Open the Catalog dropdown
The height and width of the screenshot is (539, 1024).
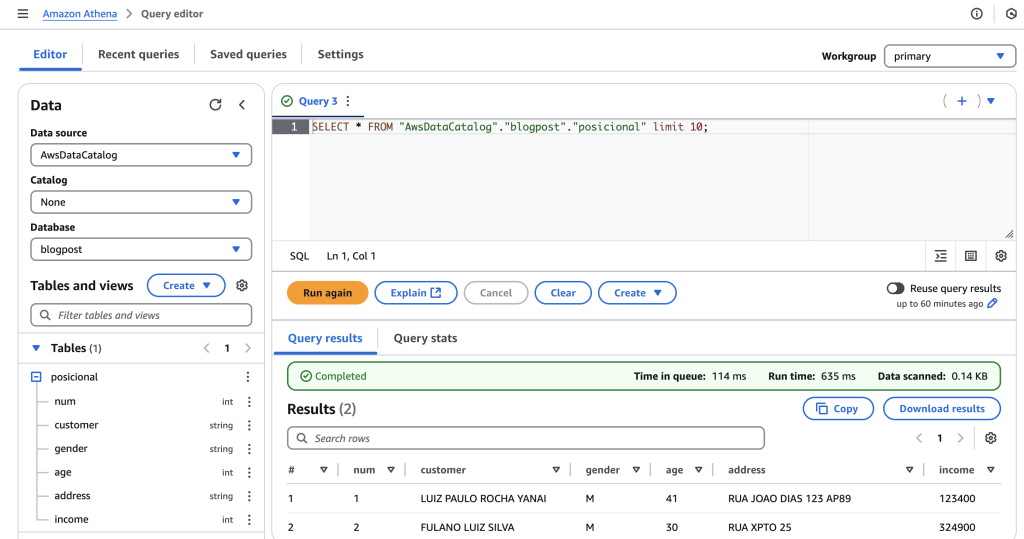click(141, 202)
